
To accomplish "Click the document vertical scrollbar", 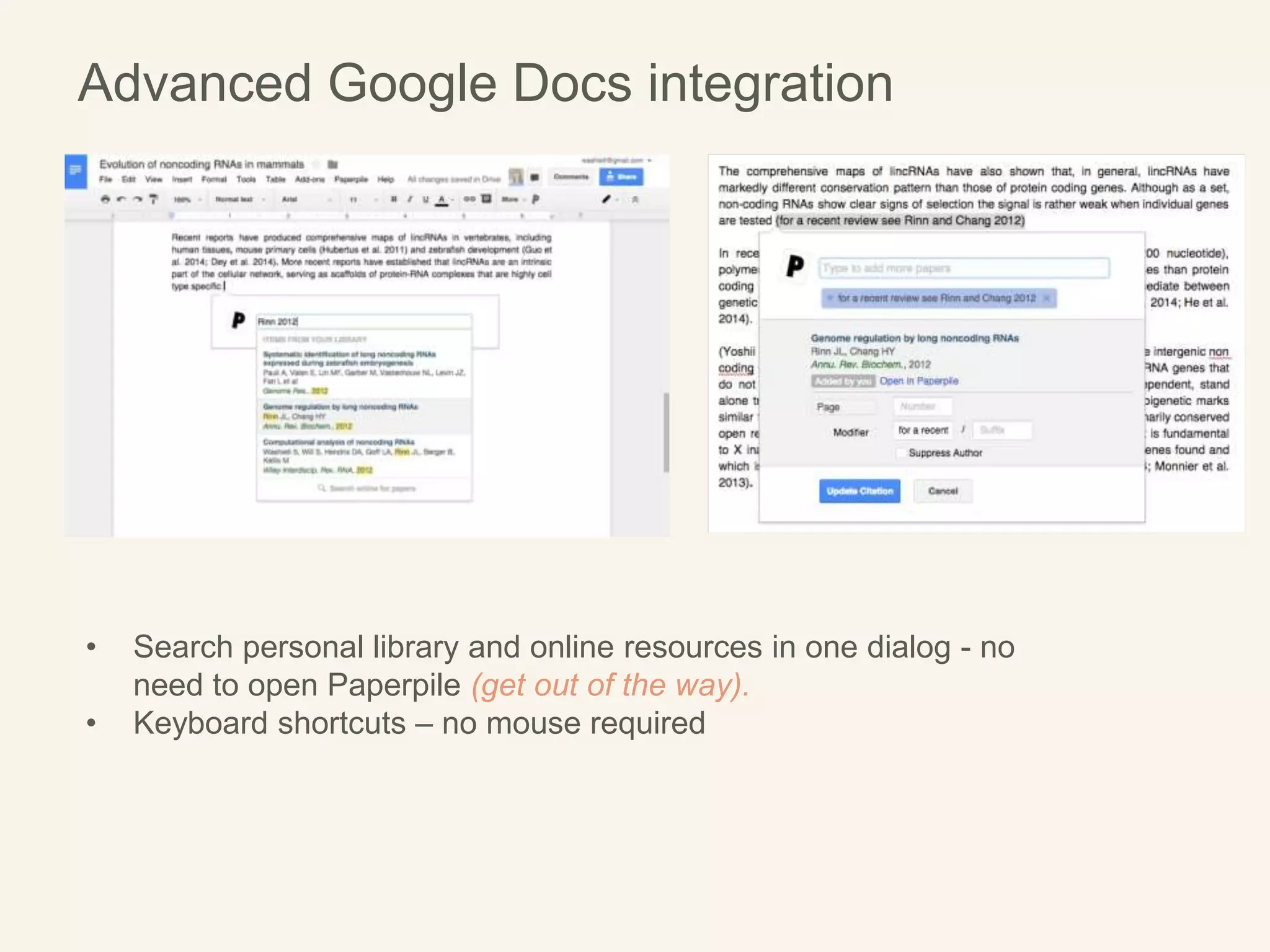I will pyautogui.click(x=666, y=432).
